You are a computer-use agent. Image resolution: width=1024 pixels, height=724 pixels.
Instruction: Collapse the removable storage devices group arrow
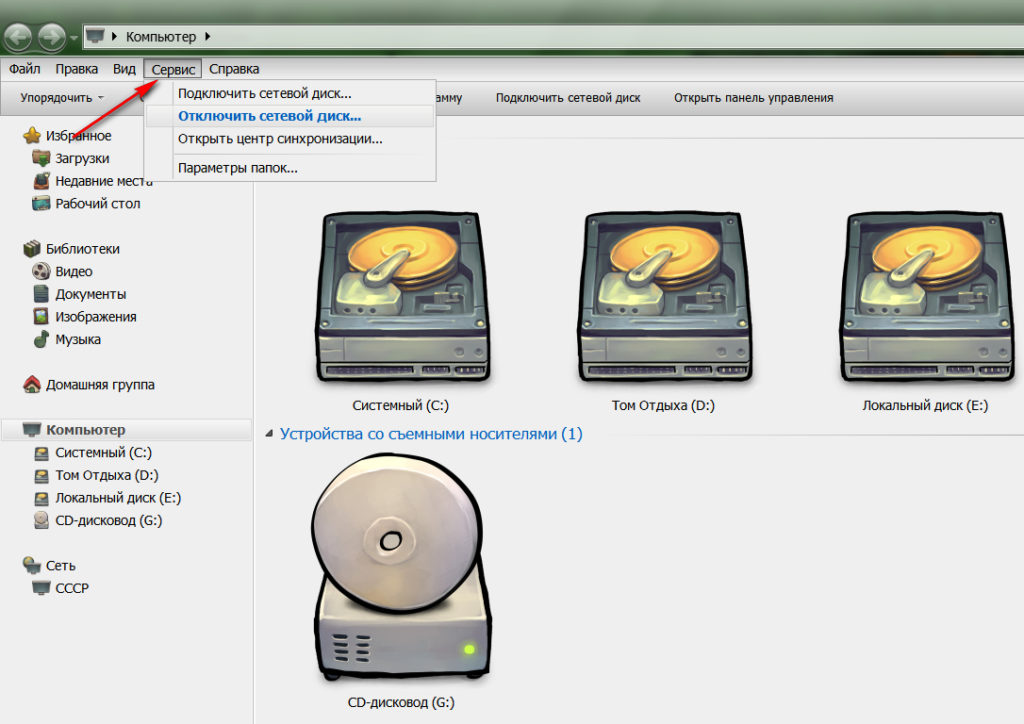pos(268,435)
